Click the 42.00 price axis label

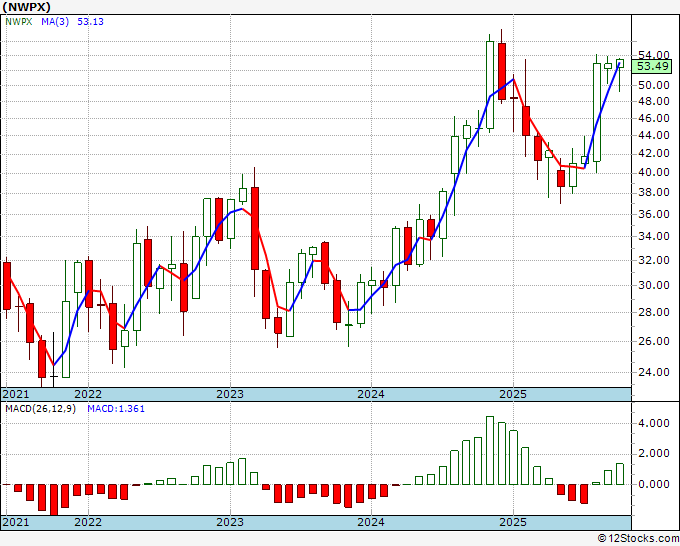(x=654, y=154)
